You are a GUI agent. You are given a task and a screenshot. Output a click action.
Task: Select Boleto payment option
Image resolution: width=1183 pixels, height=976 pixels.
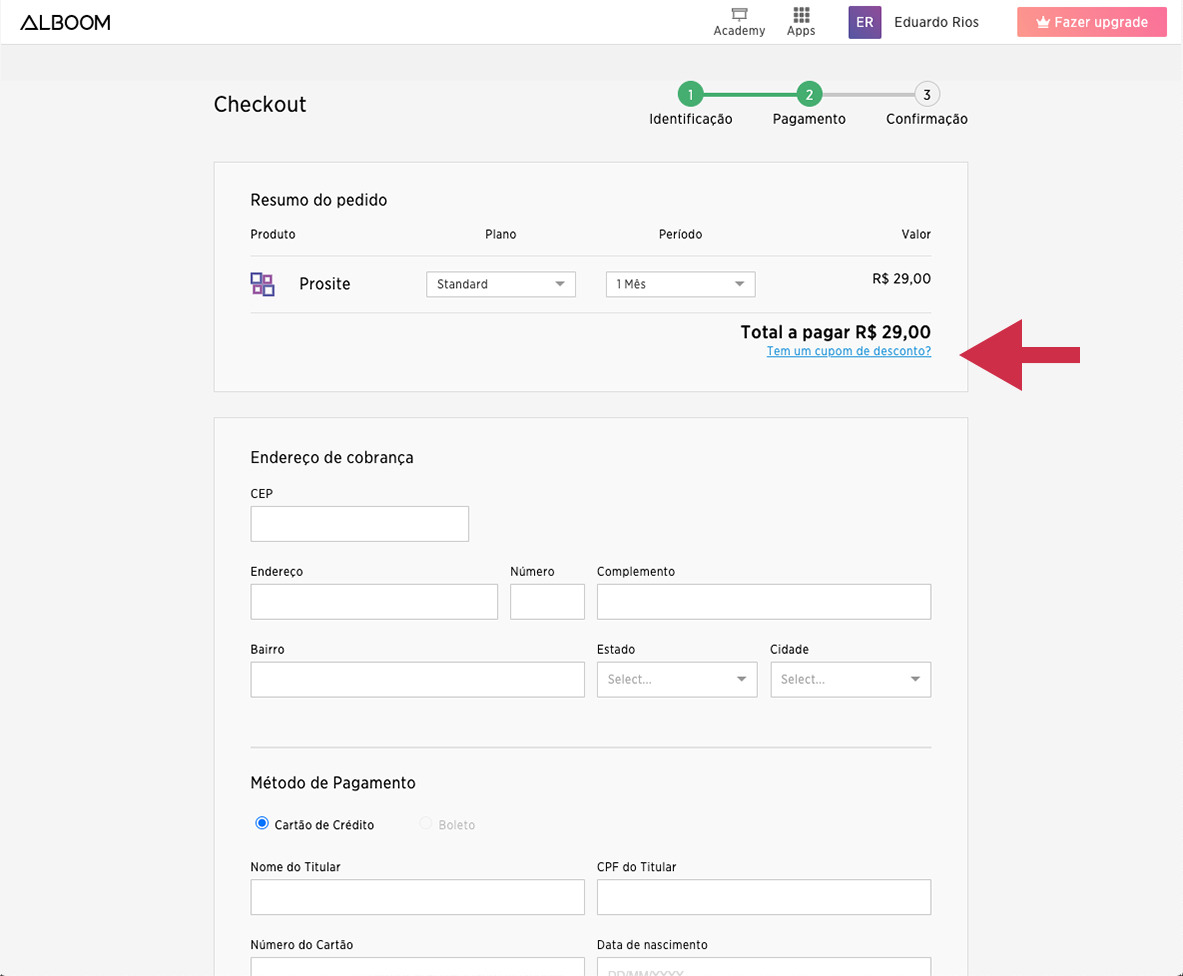(x=427, y=824)
